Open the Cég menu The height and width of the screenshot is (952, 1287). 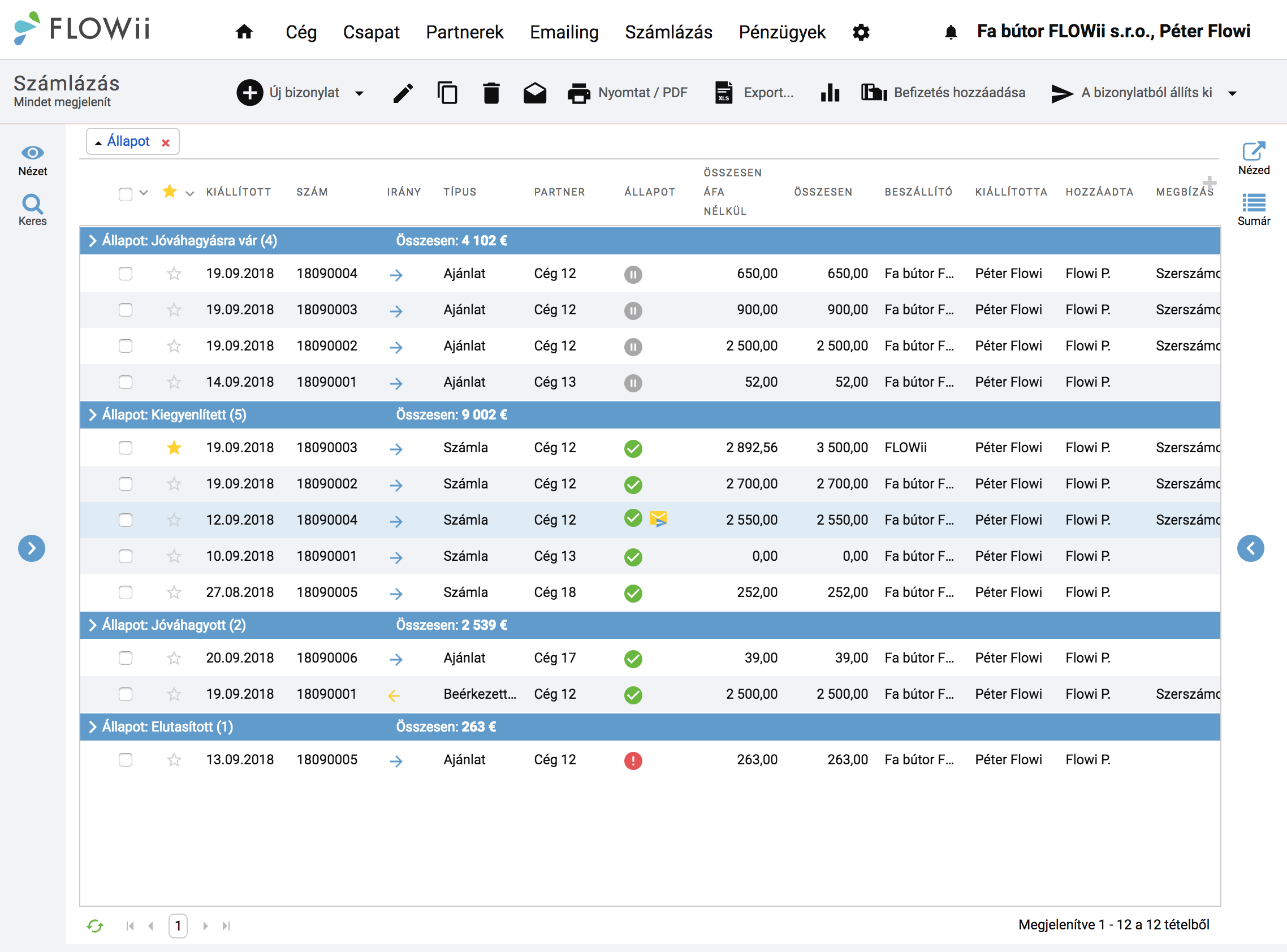click(301, 32)
